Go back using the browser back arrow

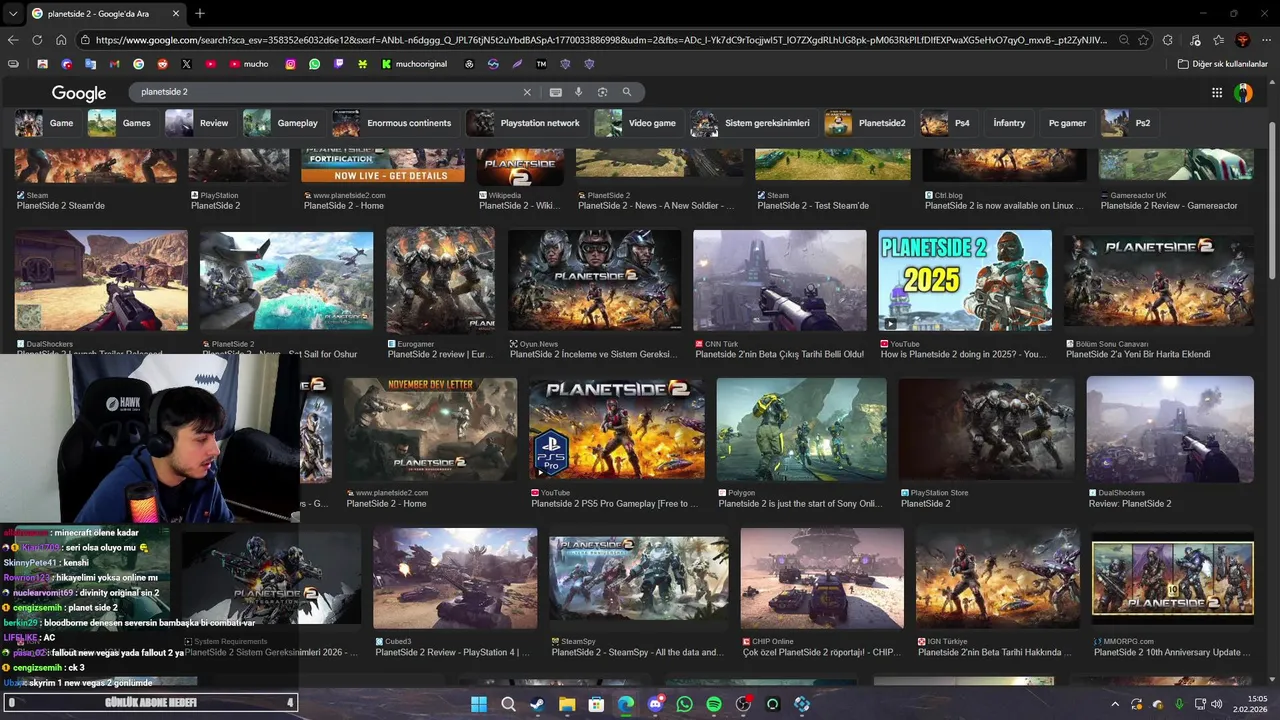[13, 40]
